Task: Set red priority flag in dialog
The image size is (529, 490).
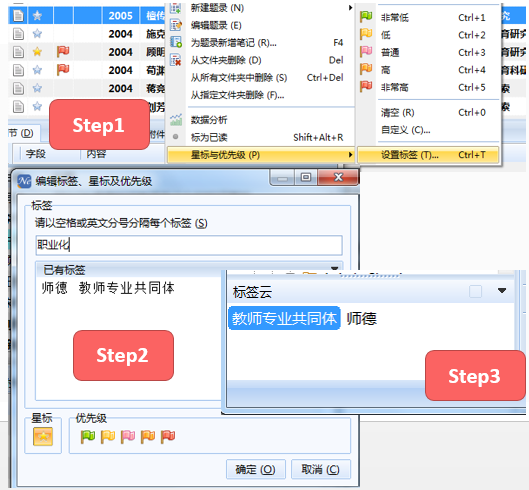Action: tap(168, 436)
